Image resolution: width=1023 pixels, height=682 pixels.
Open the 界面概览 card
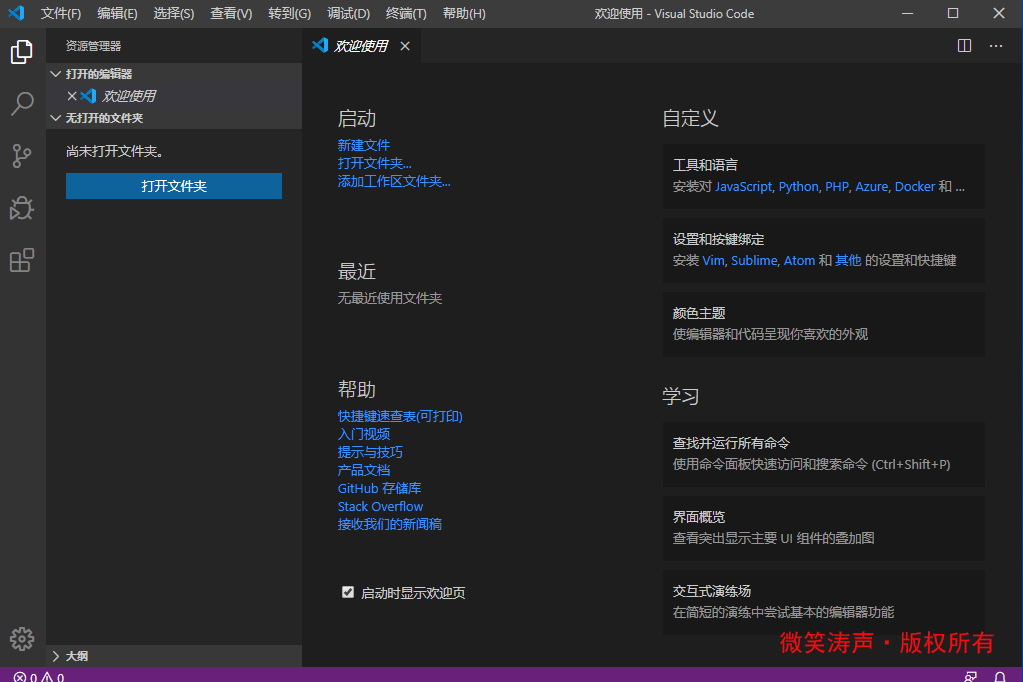coord(823,528)
